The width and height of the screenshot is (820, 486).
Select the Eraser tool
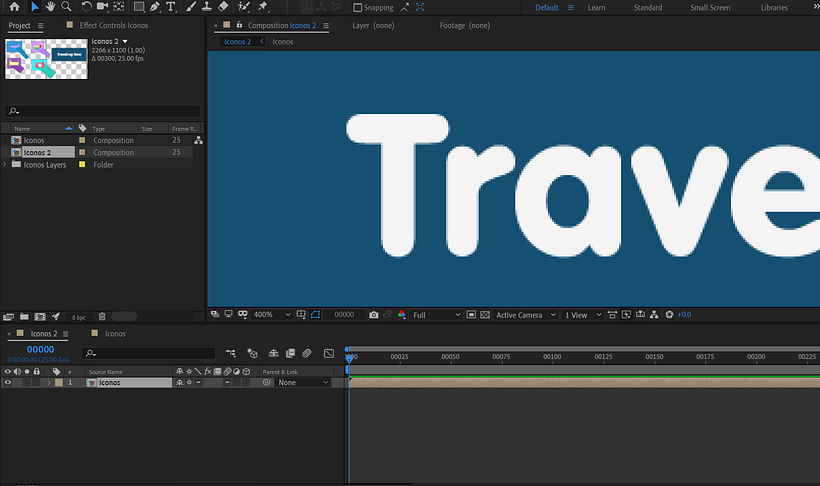coord(223,7)
